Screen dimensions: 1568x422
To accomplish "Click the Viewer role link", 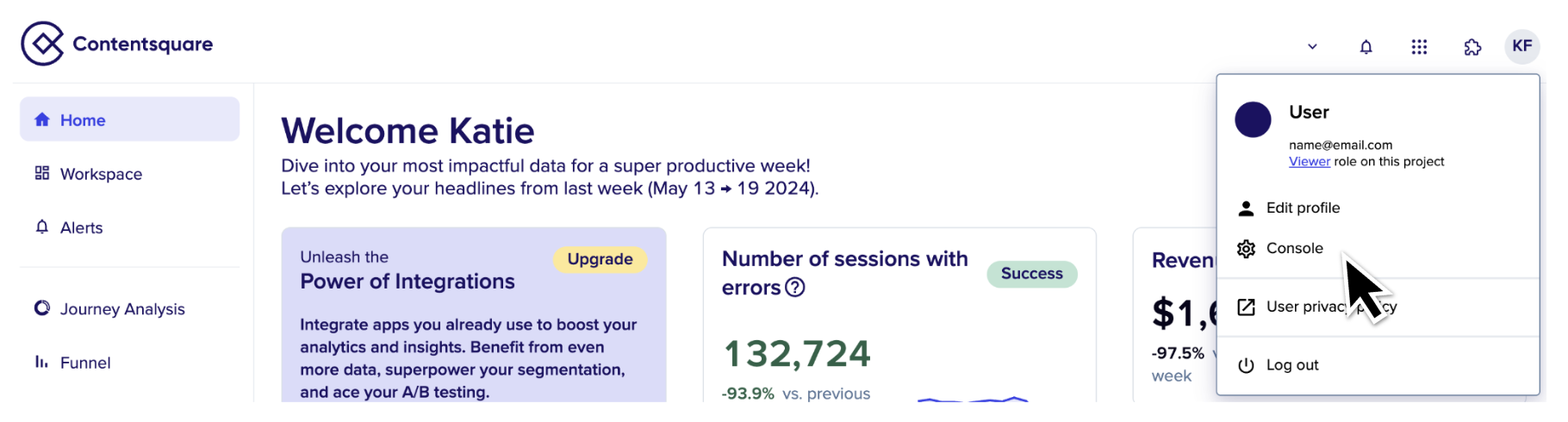I will point(1310,162).
